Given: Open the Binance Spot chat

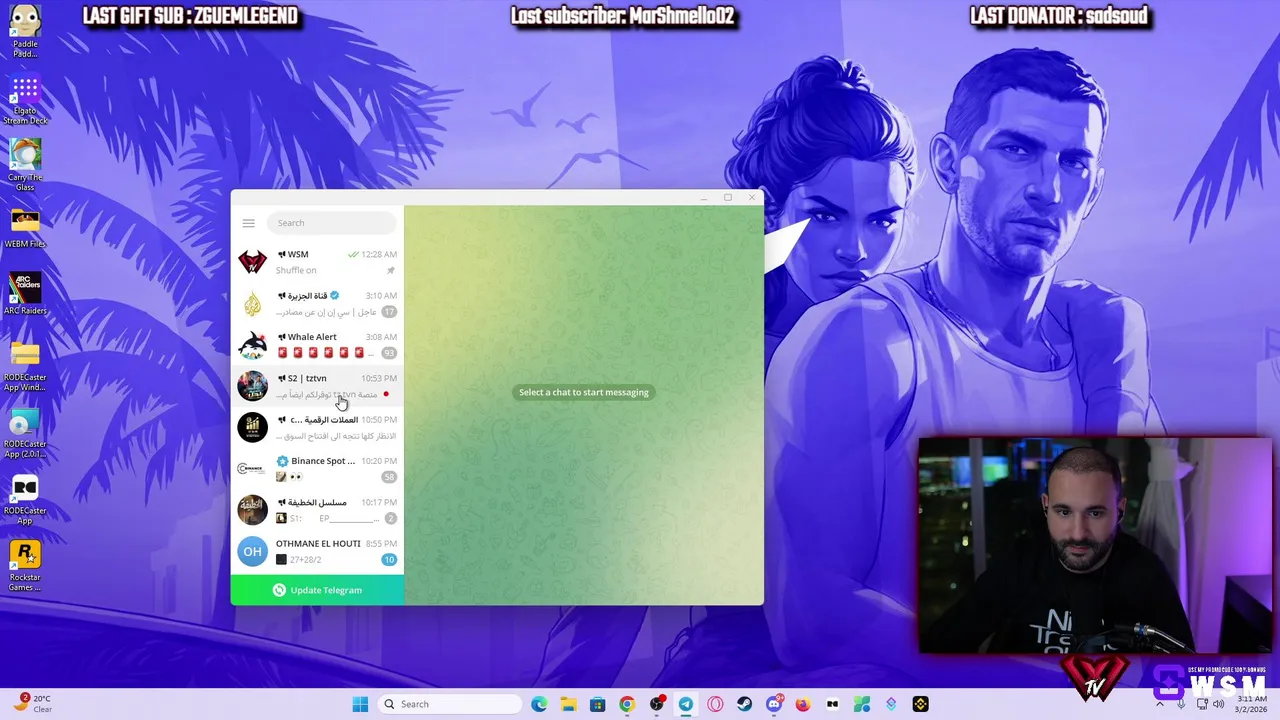Looking at the screenshot, I should coord(318,469).
